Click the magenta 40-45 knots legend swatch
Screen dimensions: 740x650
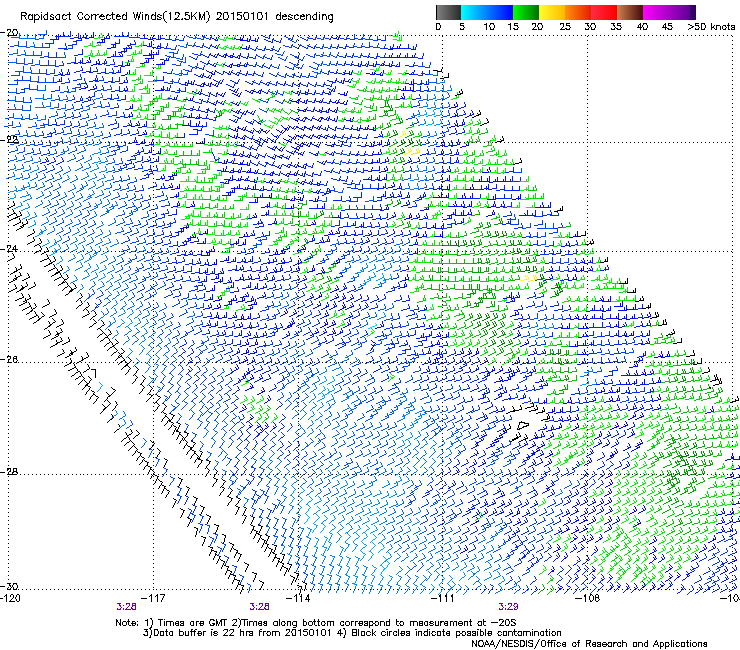tap(656, 12)
